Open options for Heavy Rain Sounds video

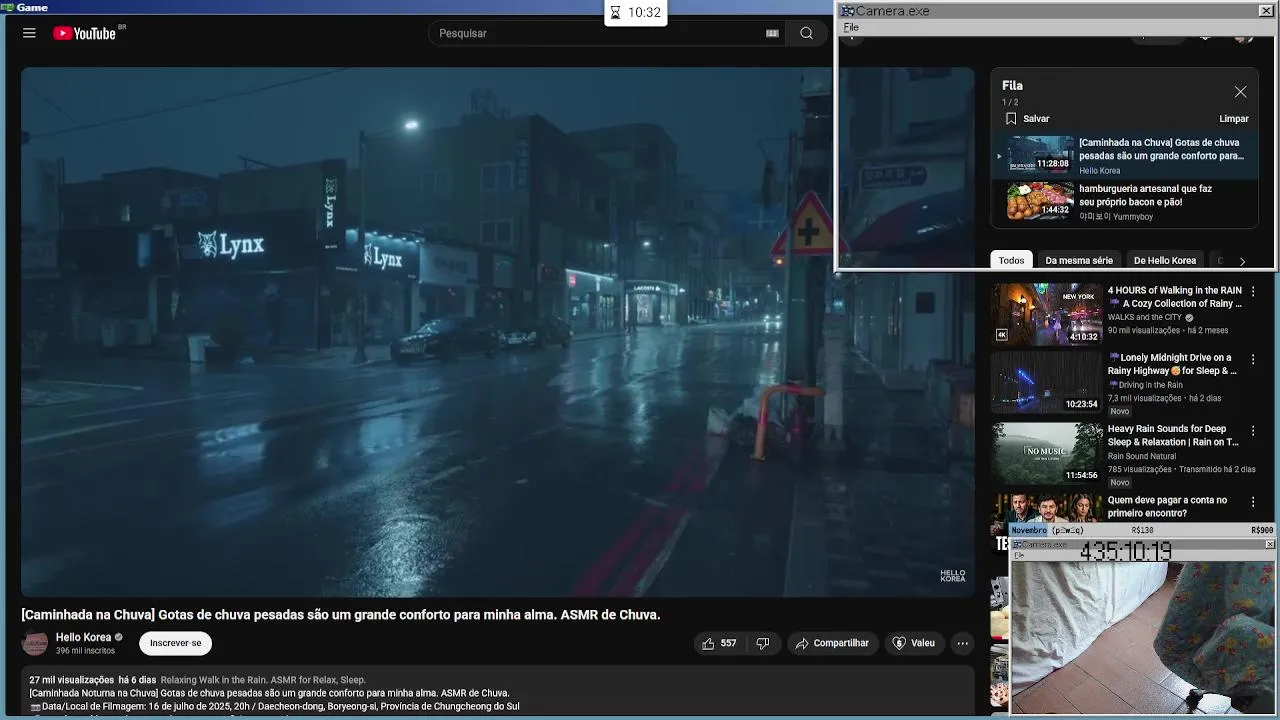point(1253,430)
